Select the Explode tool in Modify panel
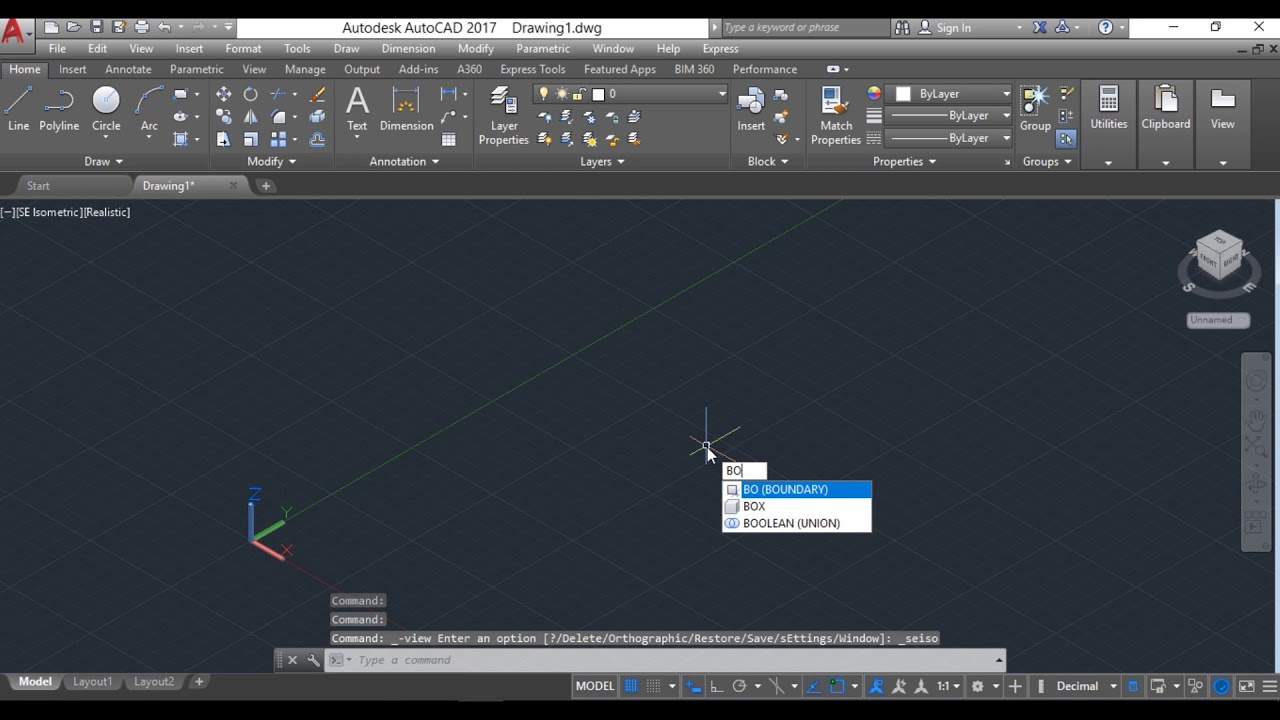 coord(317,117)
